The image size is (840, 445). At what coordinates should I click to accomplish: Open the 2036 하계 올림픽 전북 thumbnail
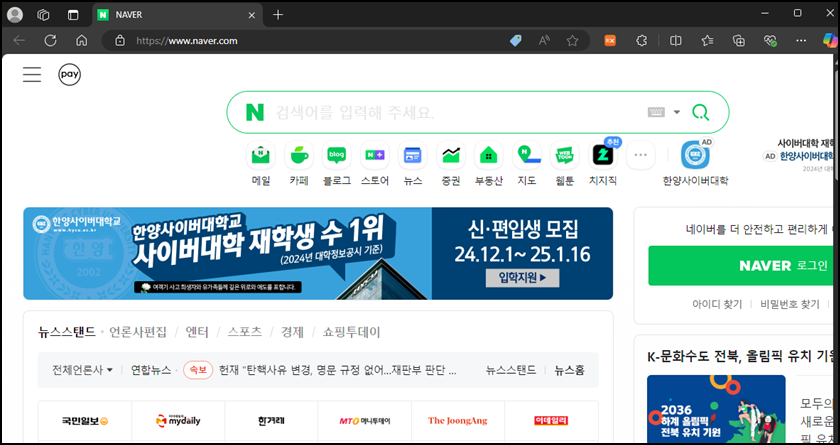tap(716, 410)
